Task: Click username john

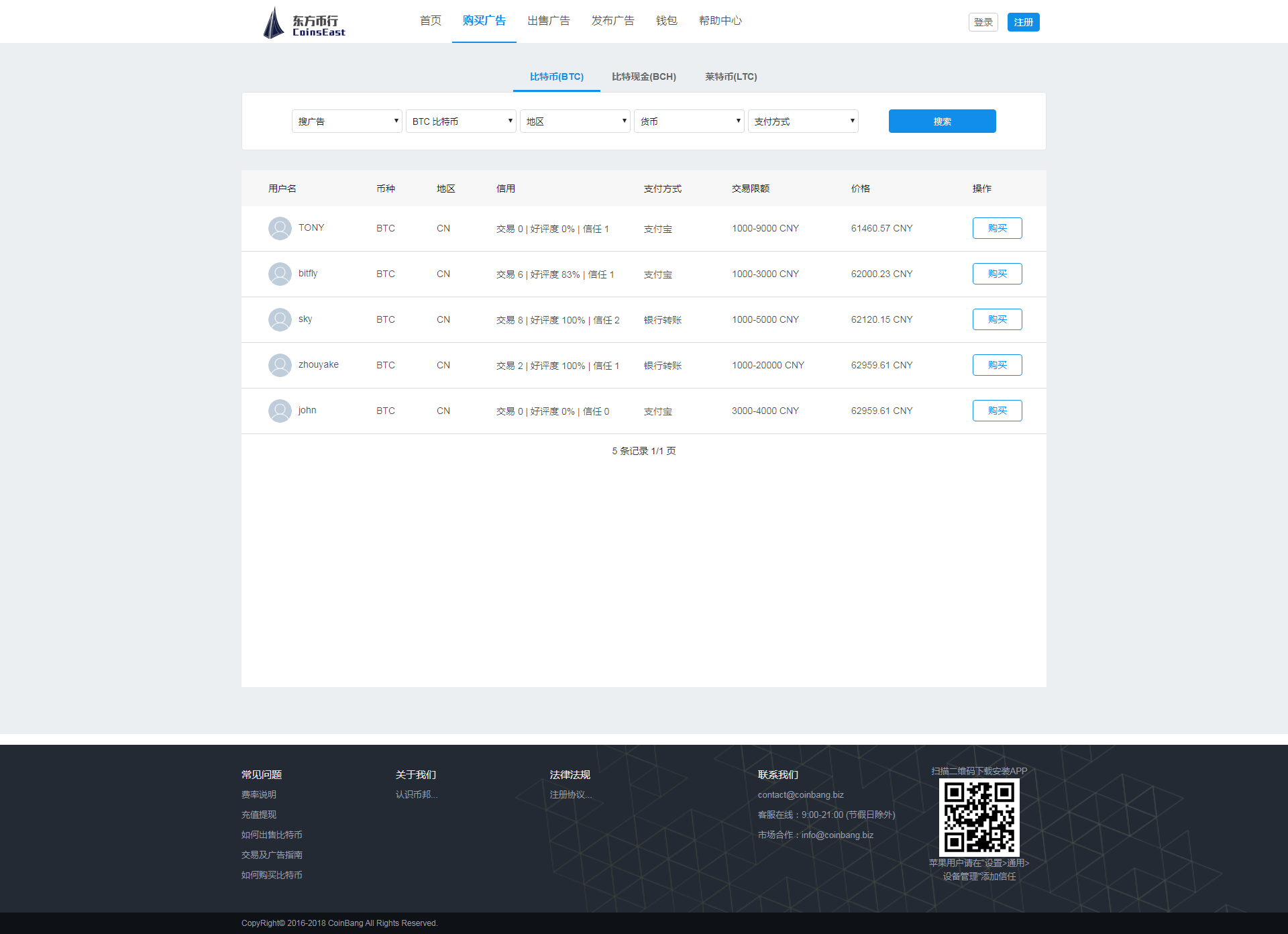Action: click(x=307, y=410)
